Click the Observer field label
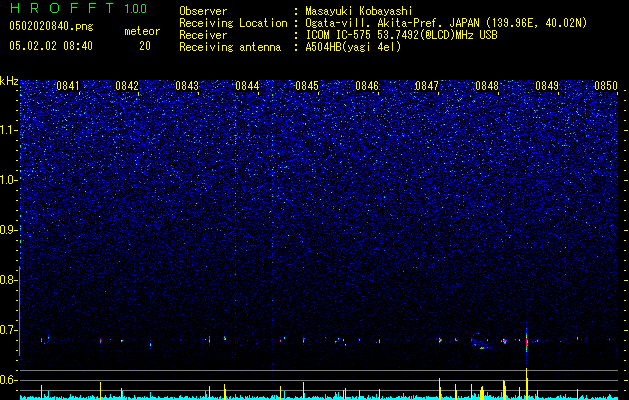Viewport: 629px width, 400px height. (x=203, y=11)
